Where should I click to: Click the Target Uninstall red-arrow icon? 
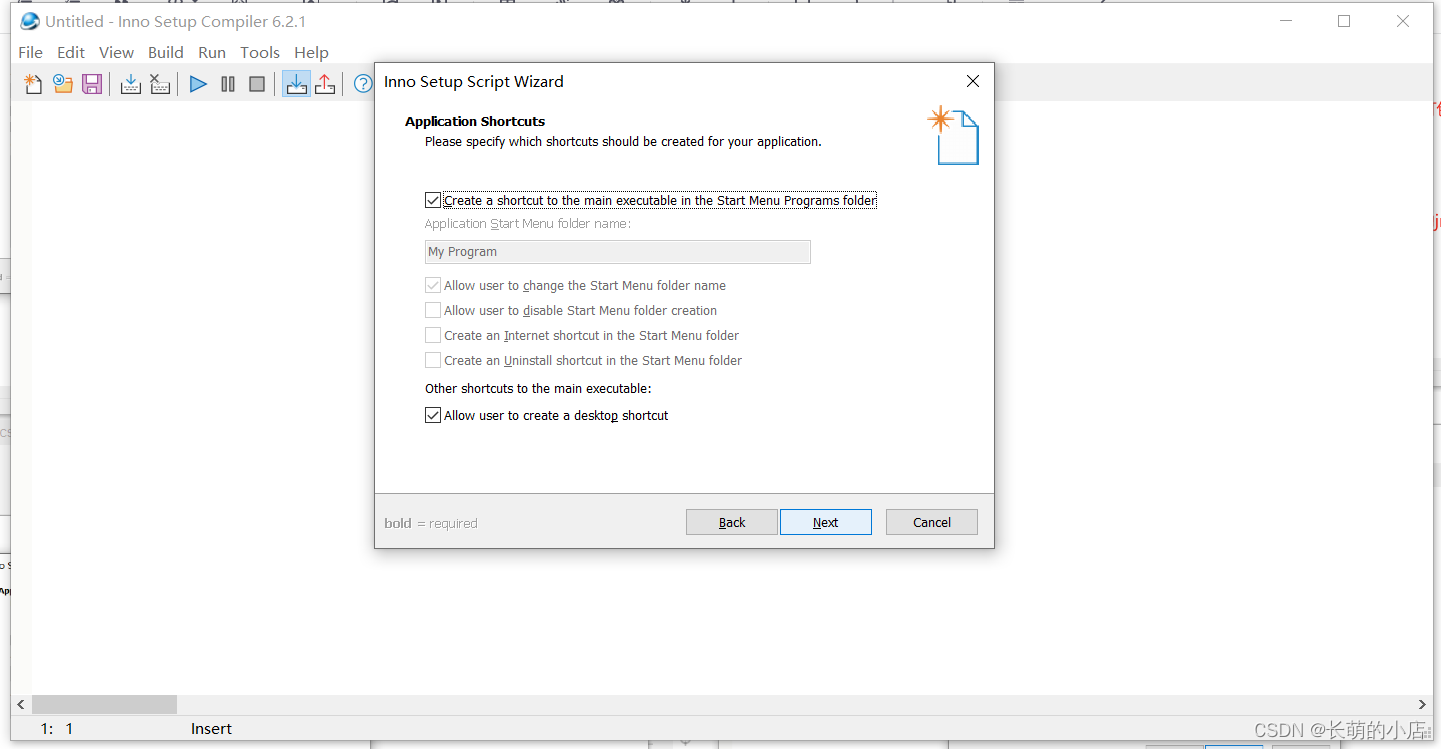[325, 84]
